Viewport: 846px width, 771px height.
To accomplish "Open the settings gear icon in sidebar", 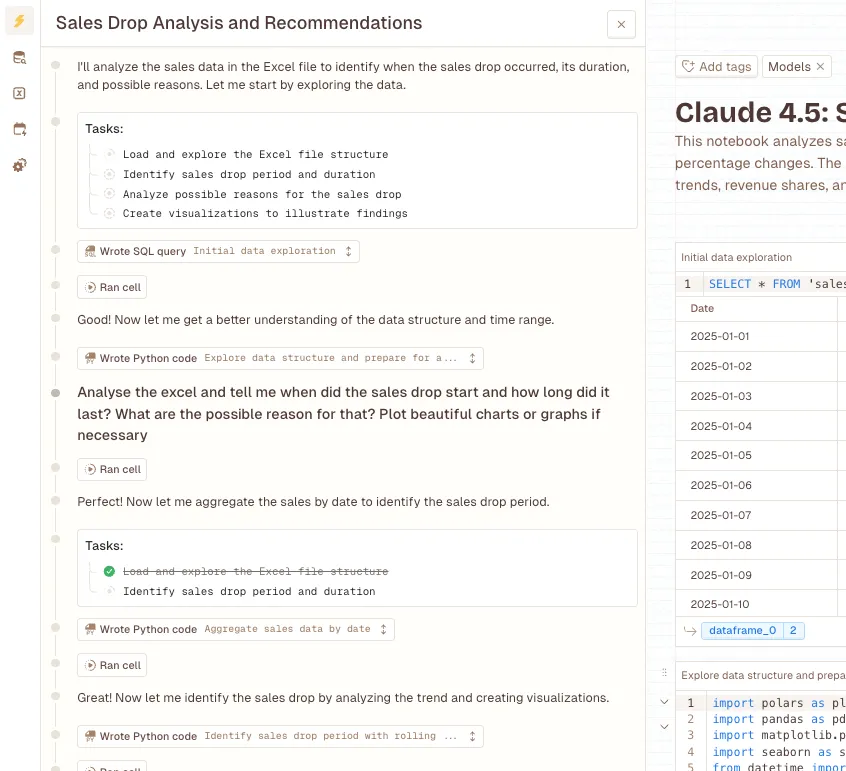I will coord(19,165).
